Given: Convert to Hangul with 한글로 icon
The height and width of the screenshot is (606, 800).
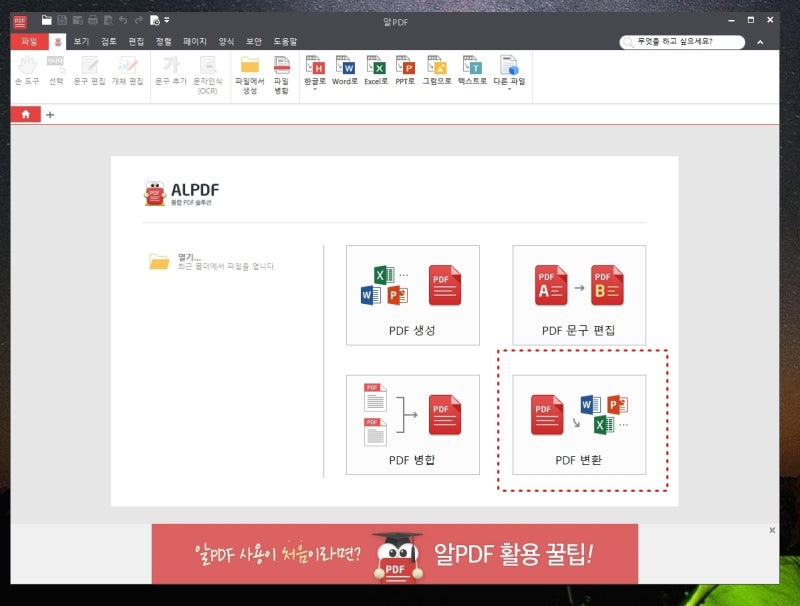Looking at the screenshot, I should 315,70.
